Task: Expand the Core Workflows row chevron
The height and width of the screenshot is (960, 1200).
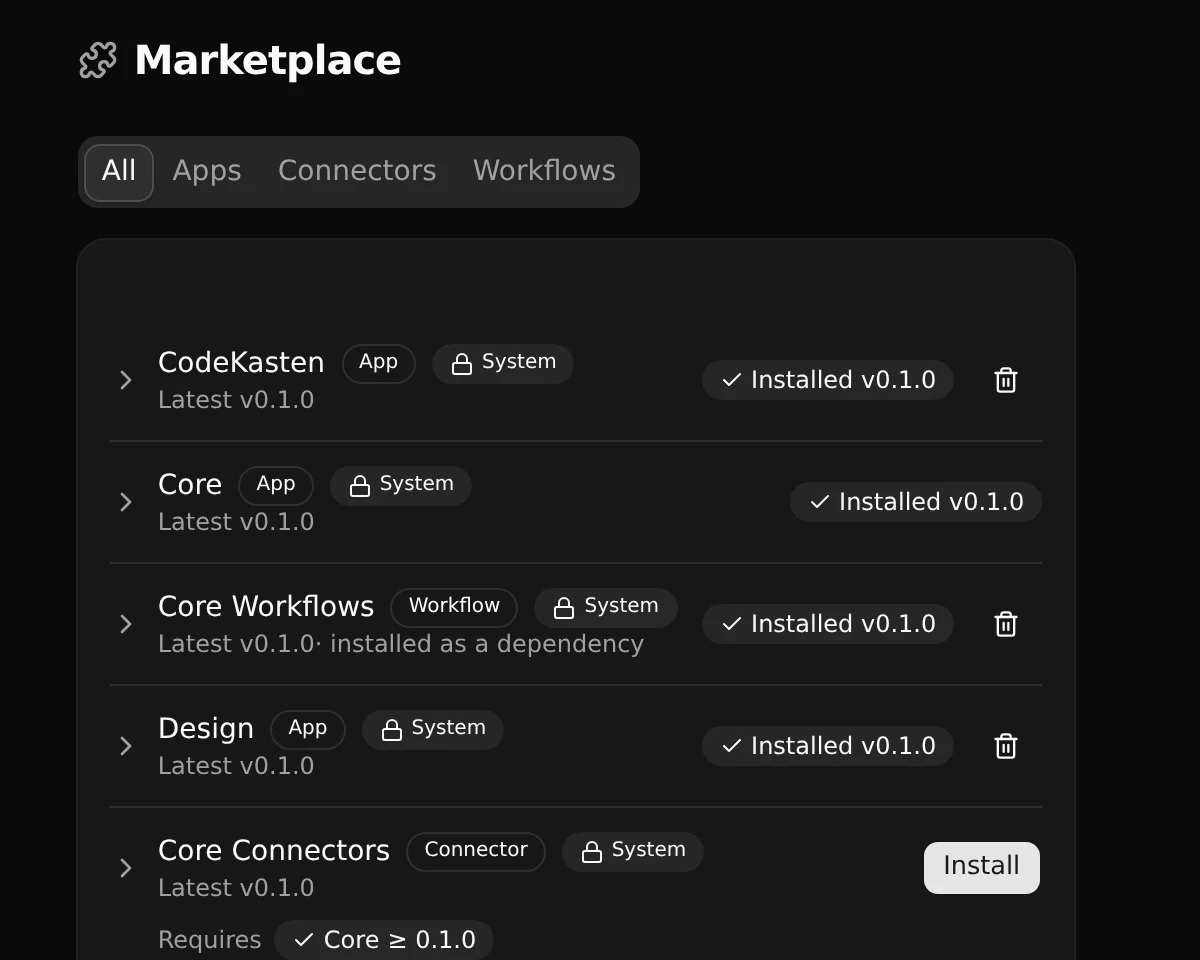Action: click(126, 624)
